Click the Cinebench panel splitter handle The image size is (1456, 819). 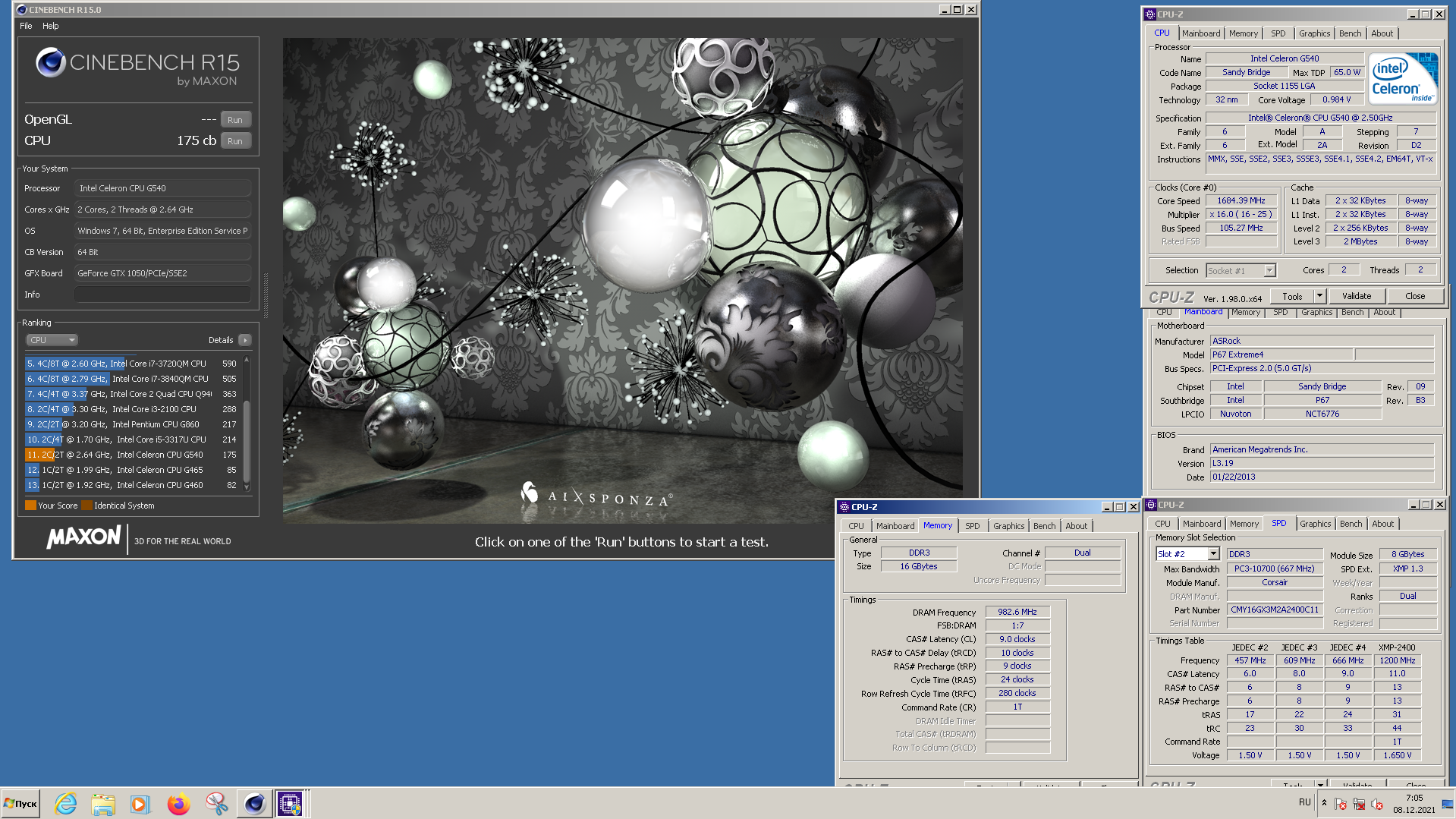pyautogui.click(x=266, y=296)
